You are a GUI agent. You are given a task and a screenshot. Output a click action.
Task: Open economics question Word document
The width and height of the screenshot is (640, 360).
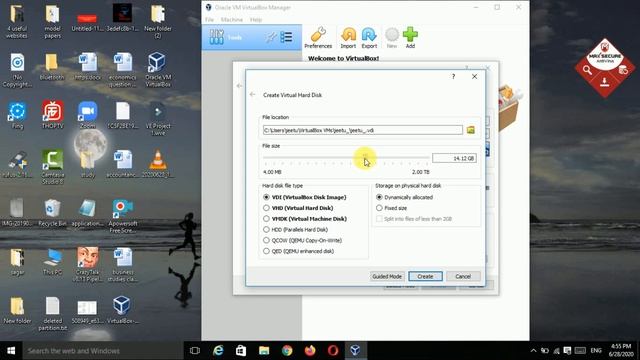coord(122,69)
